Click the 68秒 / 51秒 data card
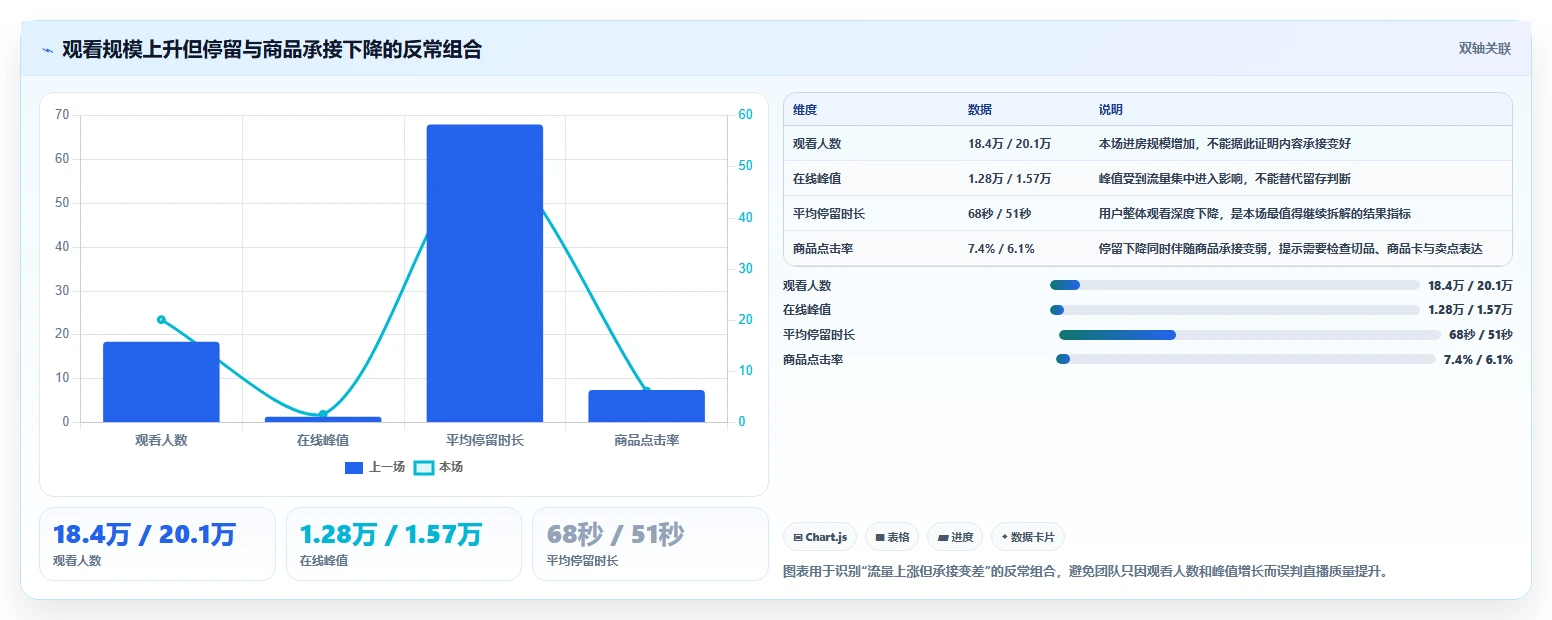The width and height of the screenshot is (1552, 620). (650, 544)
